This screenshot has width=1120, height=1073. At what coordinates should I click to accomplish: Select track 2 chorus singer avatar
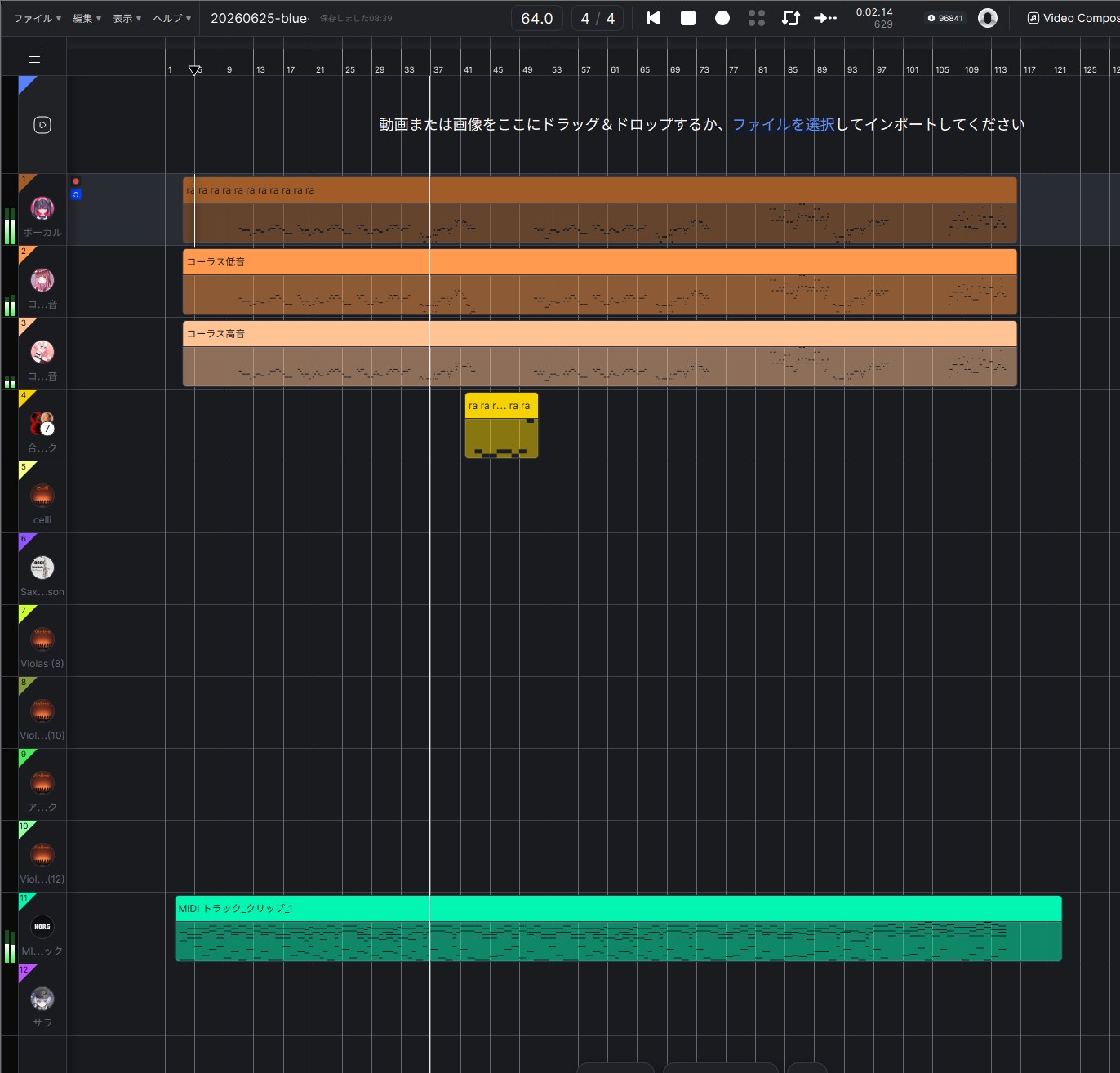(42, 280)
